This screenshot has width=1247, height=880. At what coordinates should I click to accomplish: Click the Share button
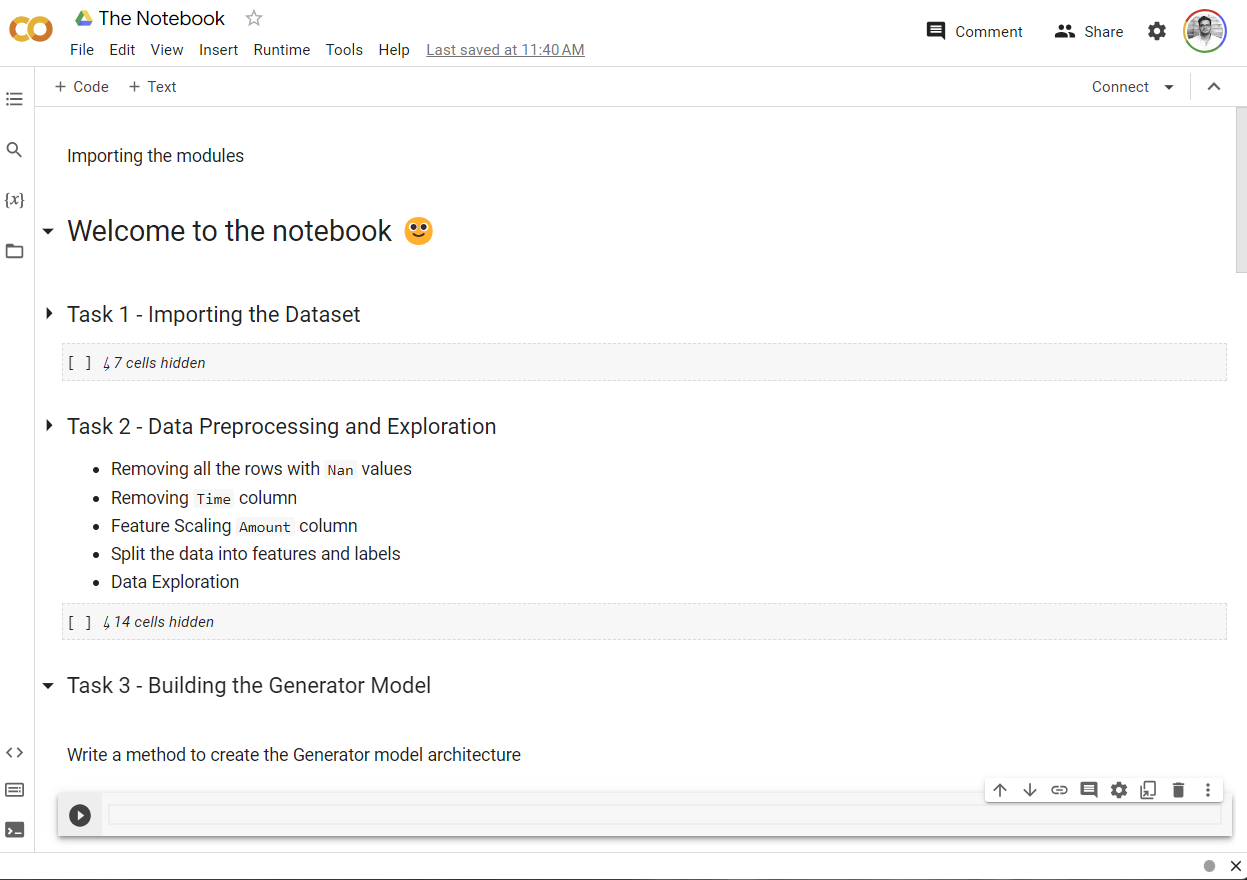coord(1089,32)
